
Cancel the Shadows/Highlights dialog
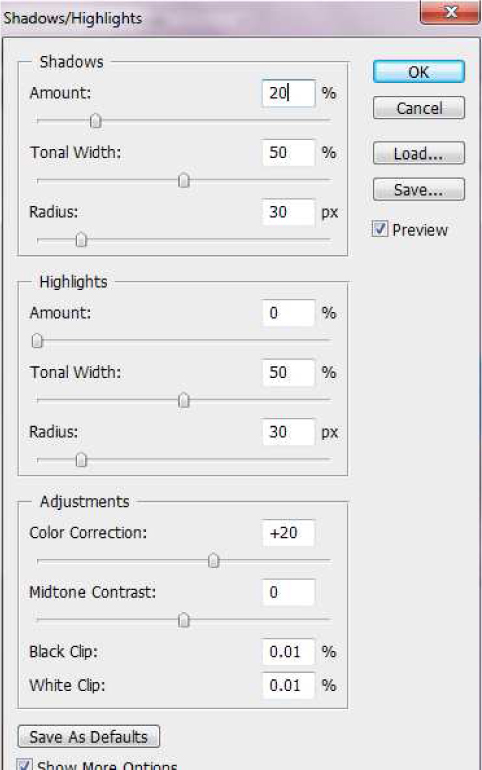click(419, 108)
